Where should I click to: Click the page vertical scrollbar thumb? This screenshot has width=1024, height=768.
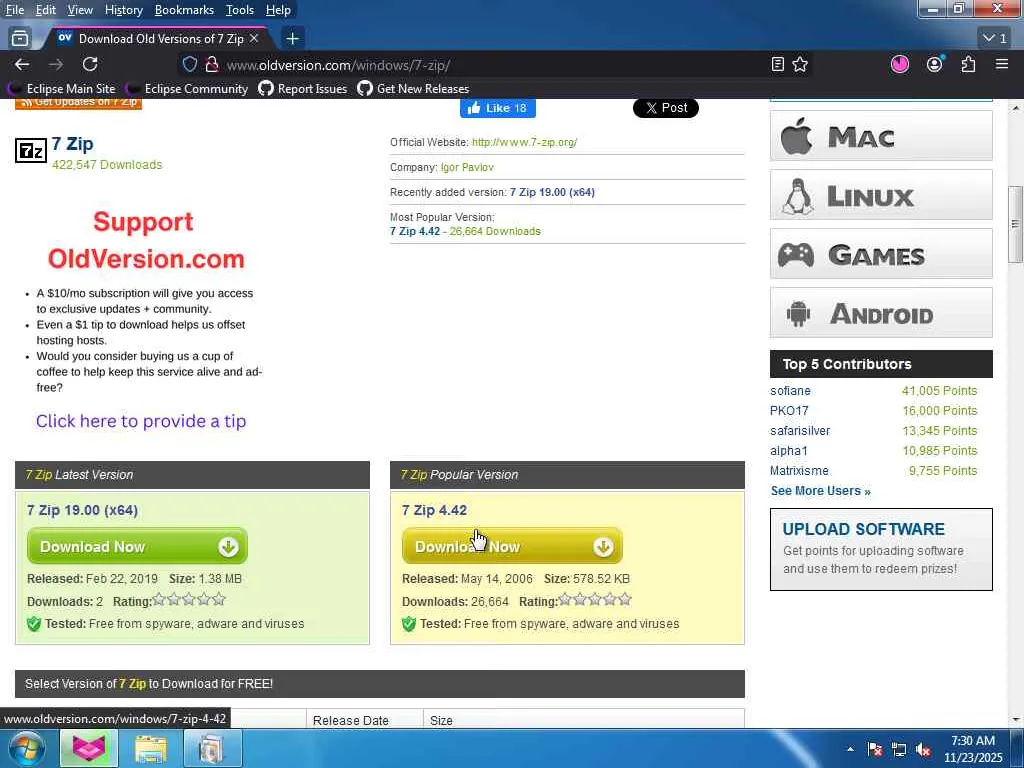[1015, 224]
